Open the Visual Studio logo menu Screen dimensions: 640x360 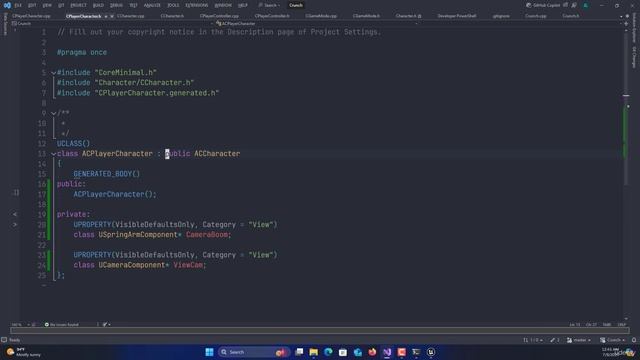pos(7,5)
